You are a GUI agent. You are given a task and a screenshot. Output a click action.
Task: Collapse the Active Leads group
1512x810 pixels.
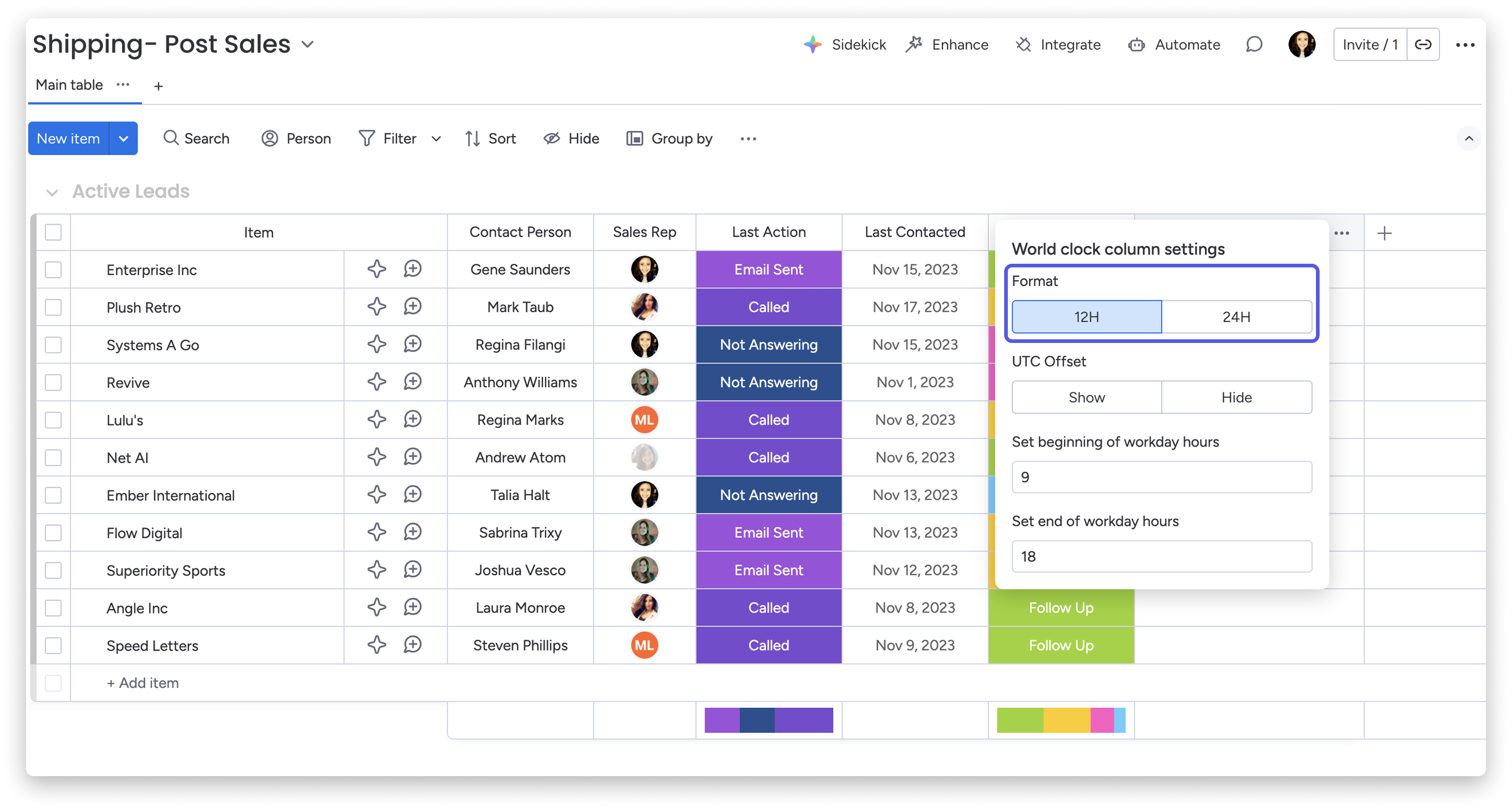click(x=52, y=192)
